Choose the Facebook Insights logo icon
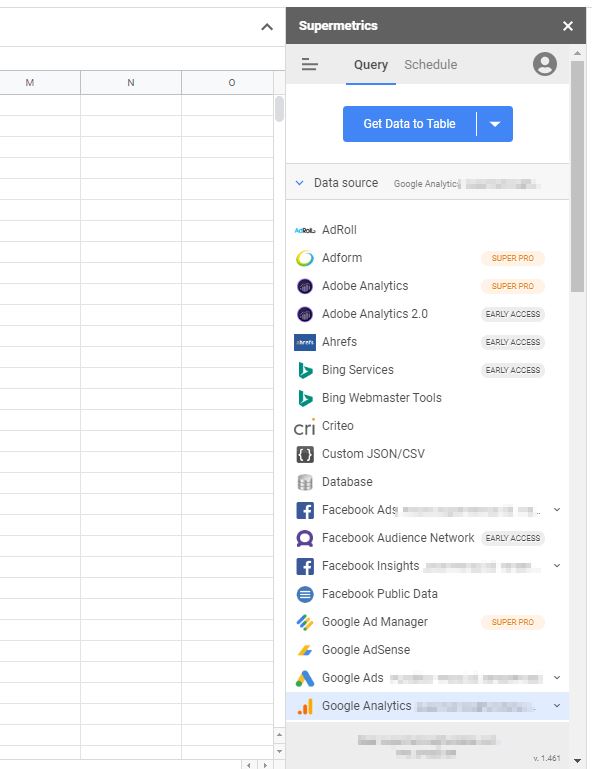The height and width of the screenshot is (769, 592). (x=305, y=566)
